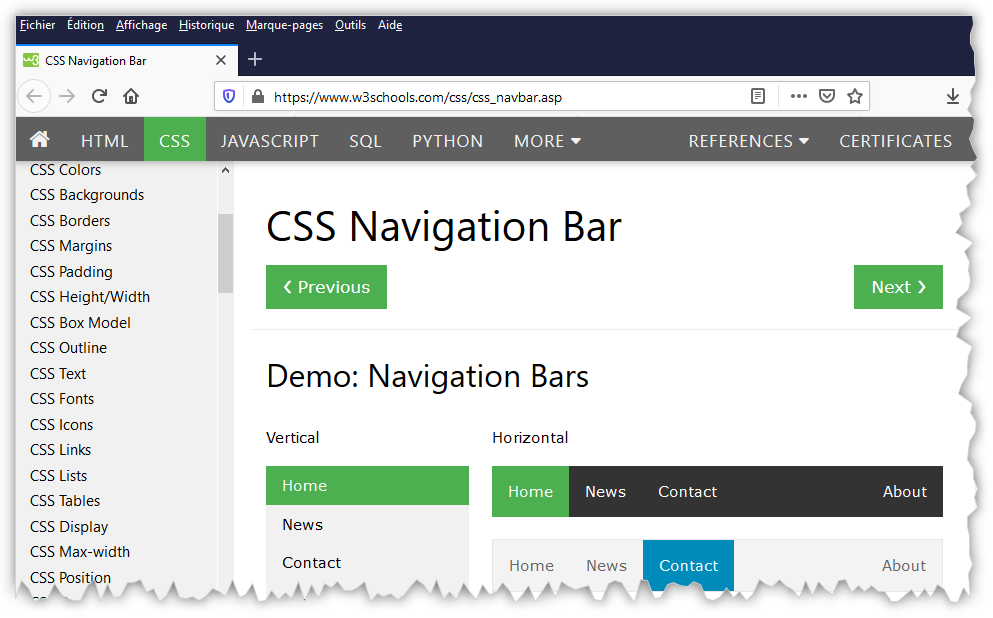
Task: Click the W3Schools home icon in navbar
Action: click(x=40, y=140)
